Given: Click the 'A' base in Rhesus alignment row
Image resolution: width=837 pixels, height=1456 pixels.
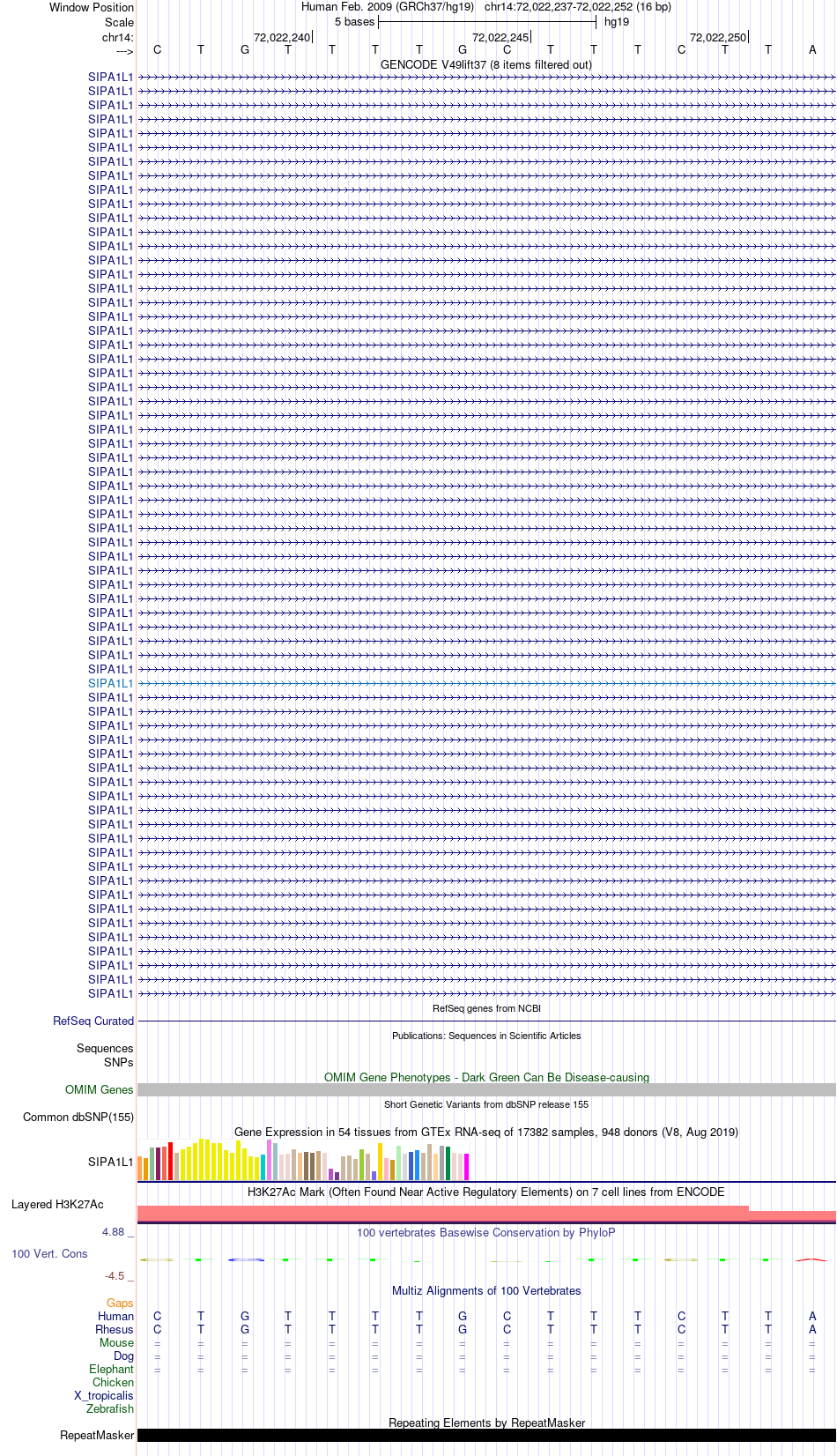Looking at the screenshot, I should pos(812,1330).
